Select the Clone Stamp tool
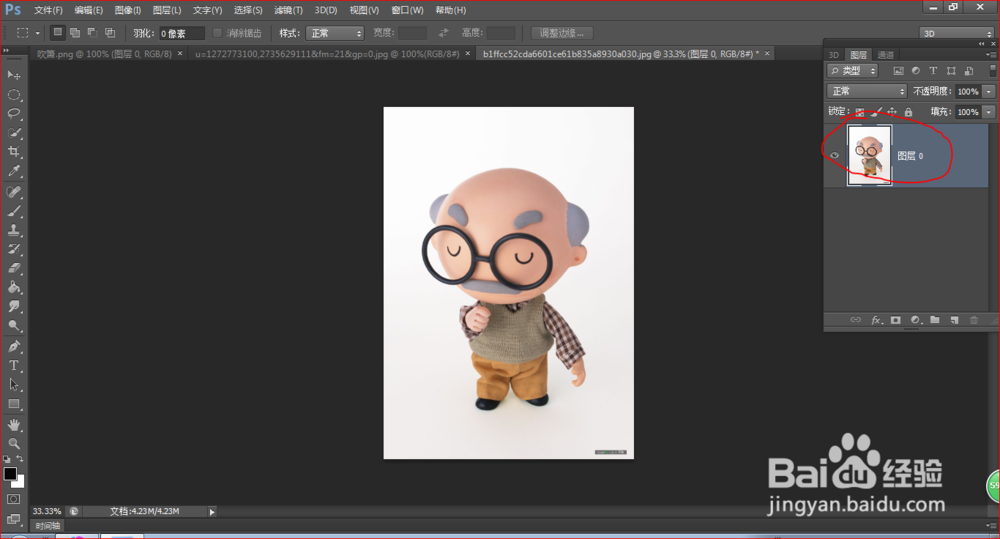The height and width of the screenshot is (539, 1000). tap(13, 230)
